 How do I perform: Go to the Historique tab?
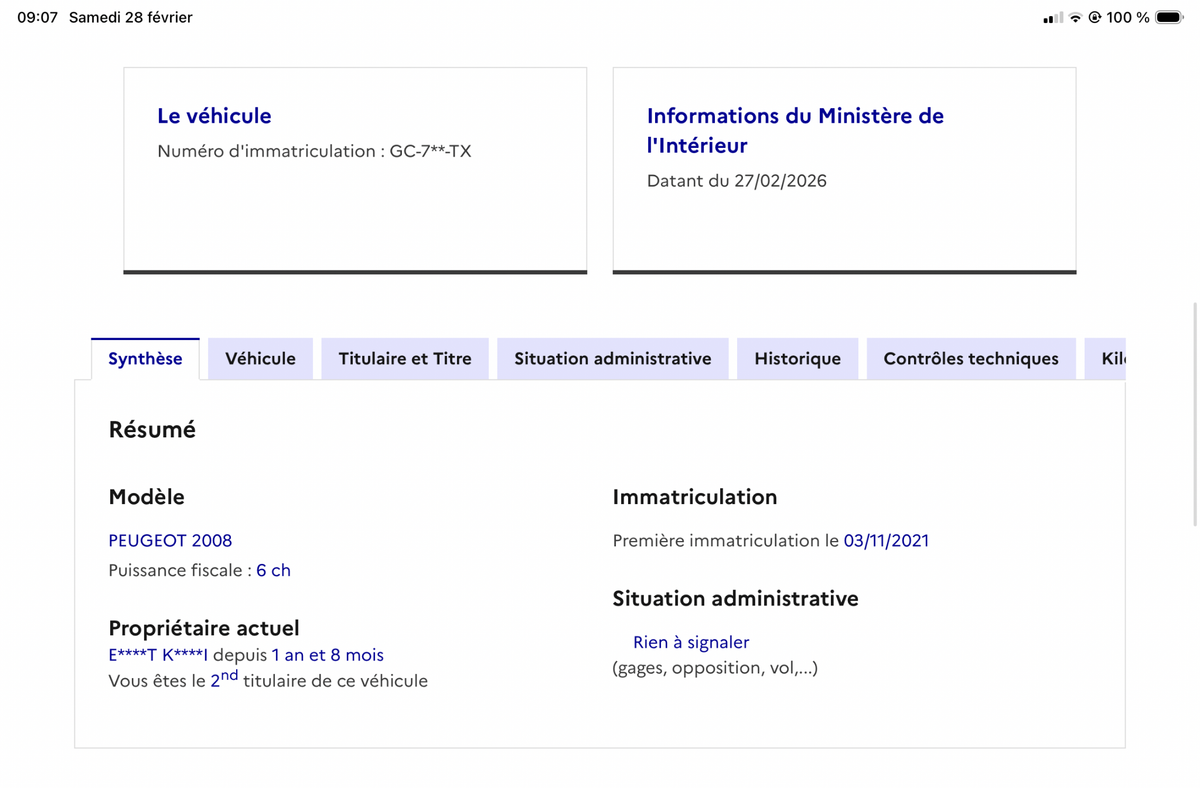(797, 359)
